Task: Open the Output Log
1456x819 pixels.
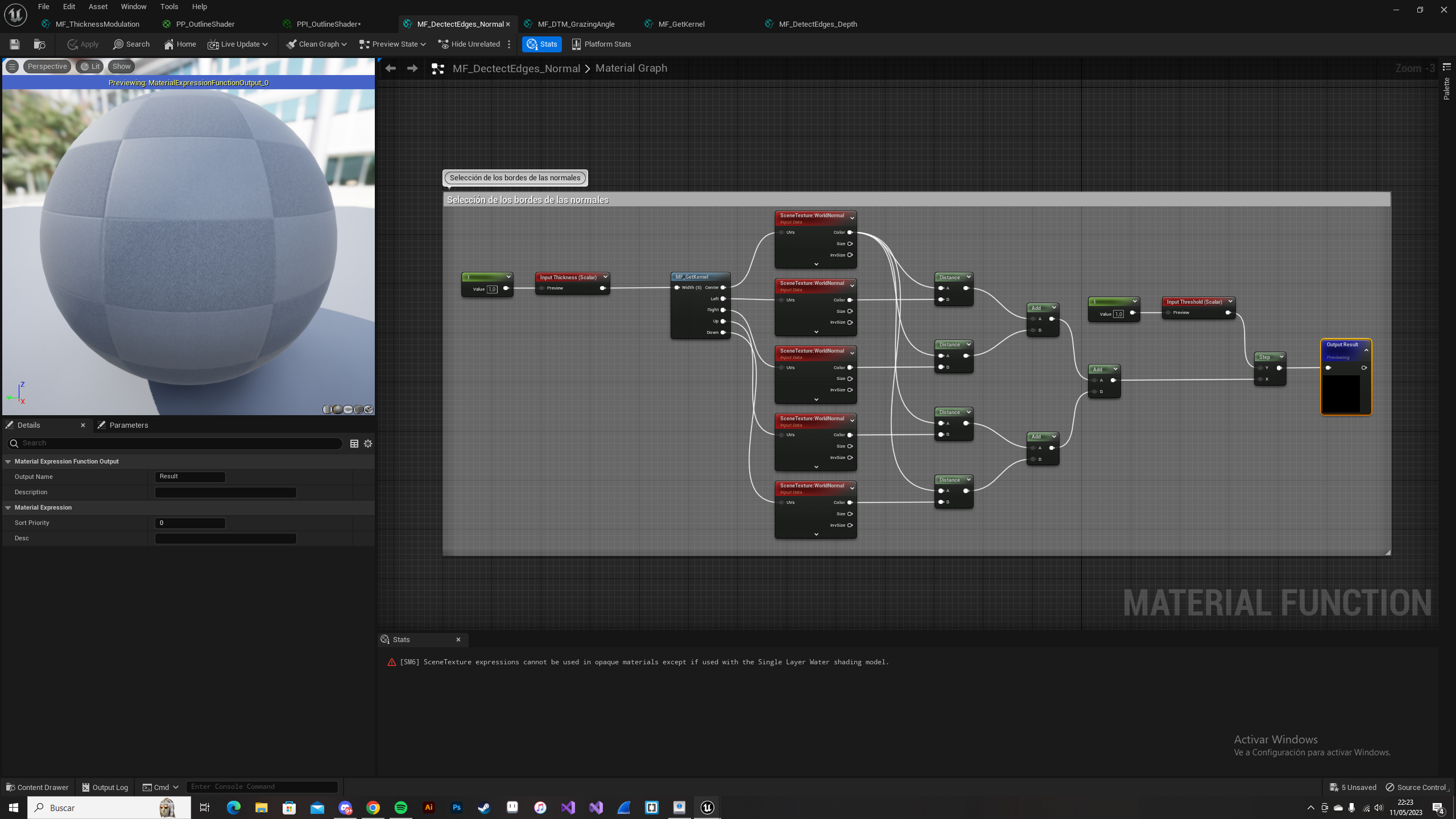Action: click(105, 787)
